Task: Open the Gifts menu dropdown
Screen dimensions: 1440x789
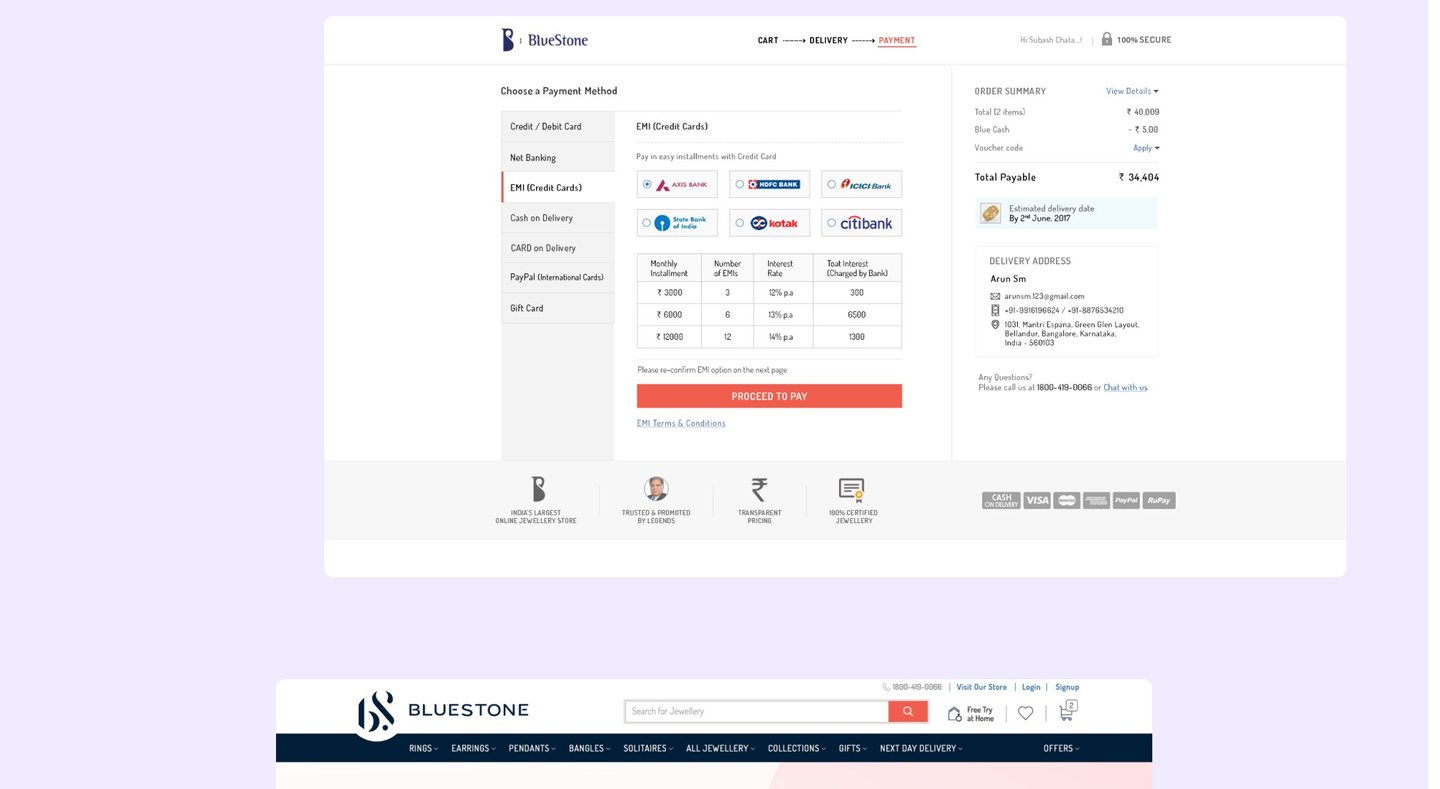Action: click(x=854, y=748)
